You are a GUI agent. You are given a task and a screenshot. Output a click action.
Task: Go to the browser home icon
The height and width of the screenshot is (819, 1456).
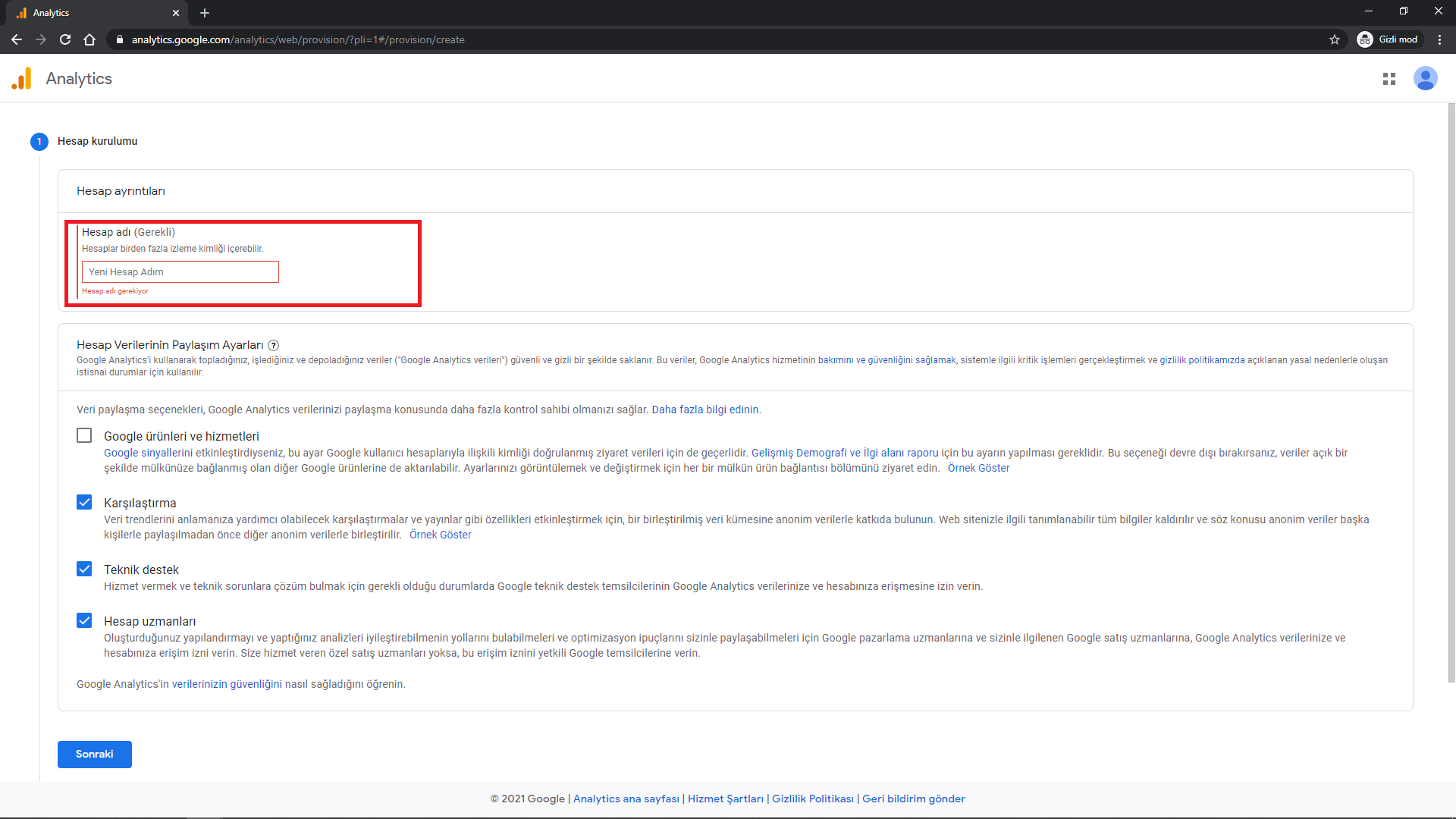(89, 39)
